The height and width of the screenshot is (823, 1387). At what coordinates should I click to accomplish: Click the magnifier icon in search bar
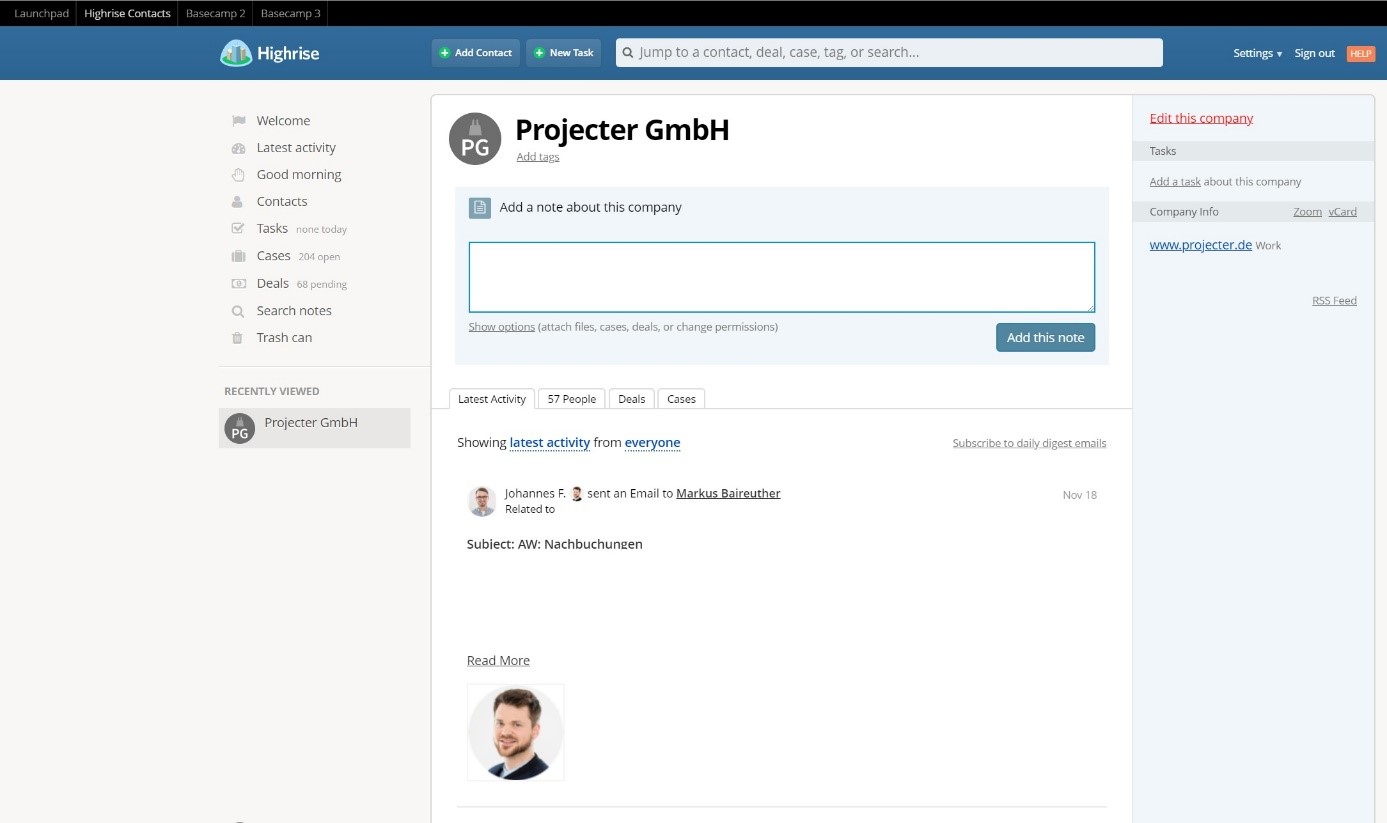[x=628, y=53]
